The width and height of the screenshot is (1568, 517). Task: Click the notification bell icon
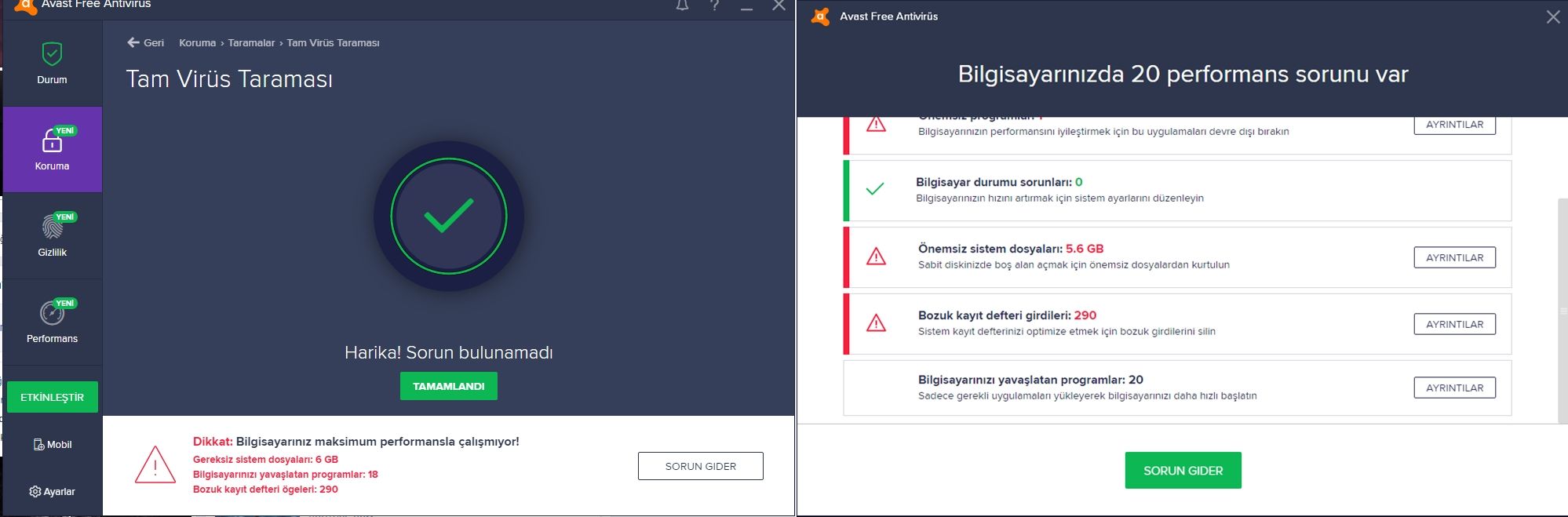(683, 5)
